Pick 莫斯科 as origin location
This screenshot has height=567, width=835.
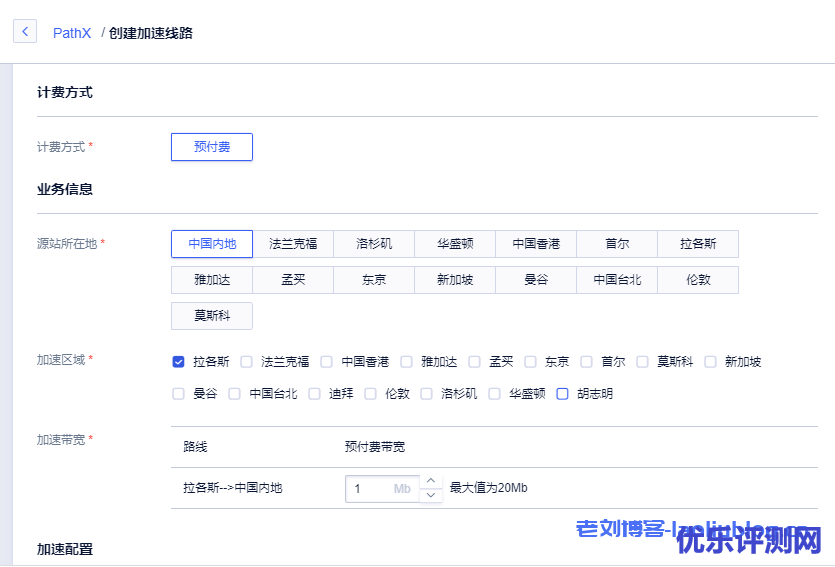click(x=212, y=316)
